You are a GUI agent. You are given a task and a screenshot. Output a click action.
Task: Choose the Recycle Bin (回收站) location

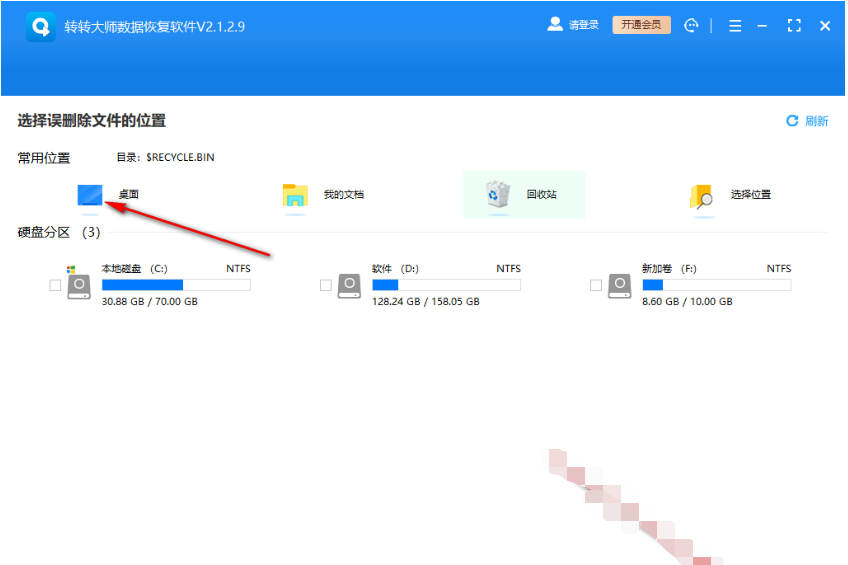point(524,195)
